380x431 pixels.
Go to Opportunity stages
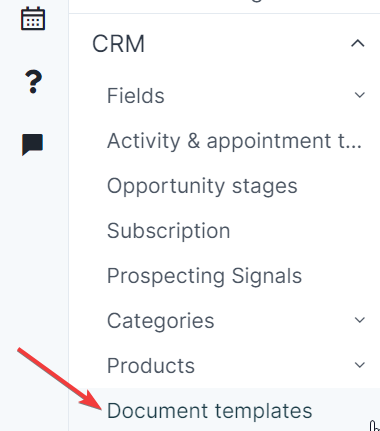click(x=202, y=186)
